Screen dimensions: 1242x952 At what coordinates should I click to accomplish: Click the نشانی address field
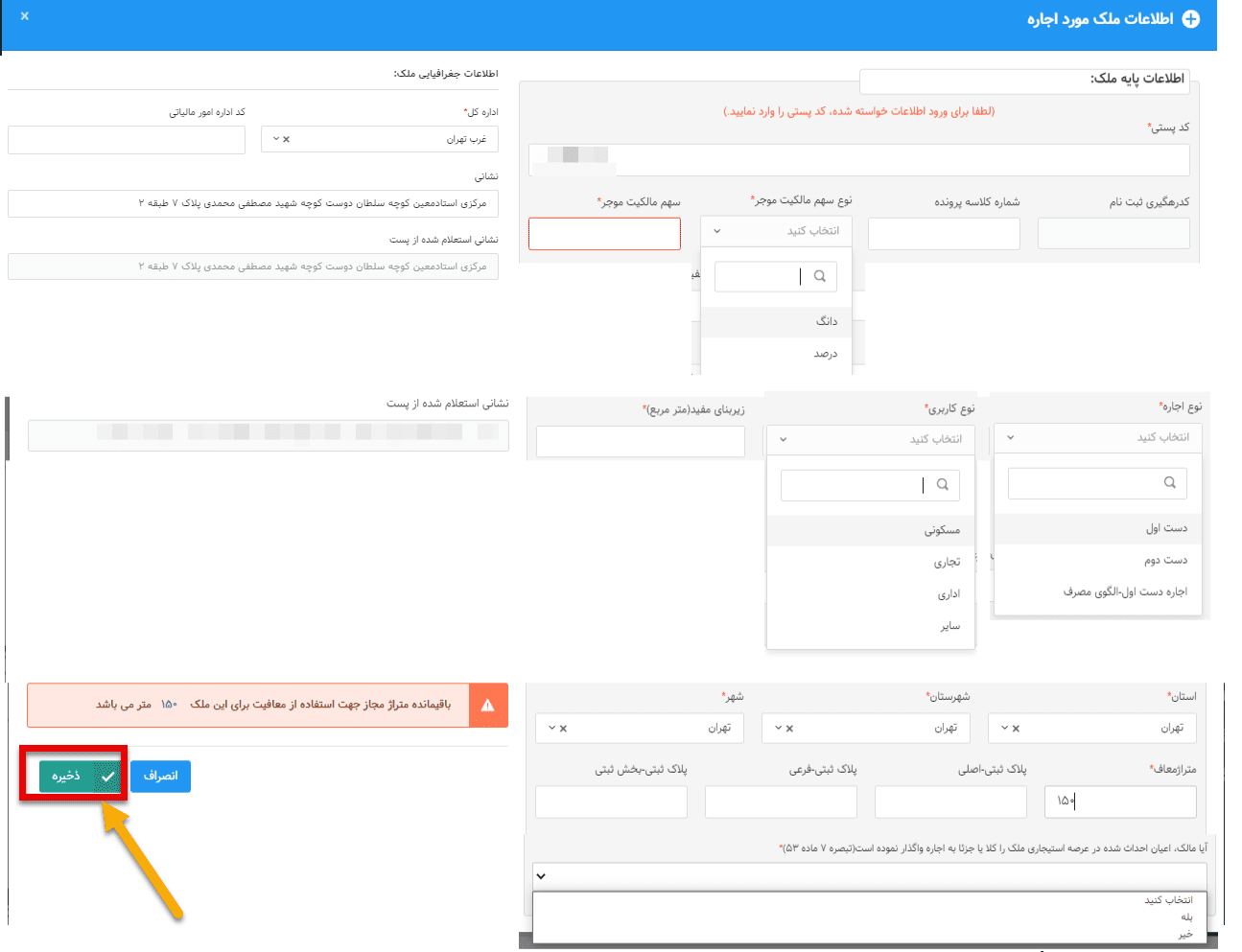[253, 203]
